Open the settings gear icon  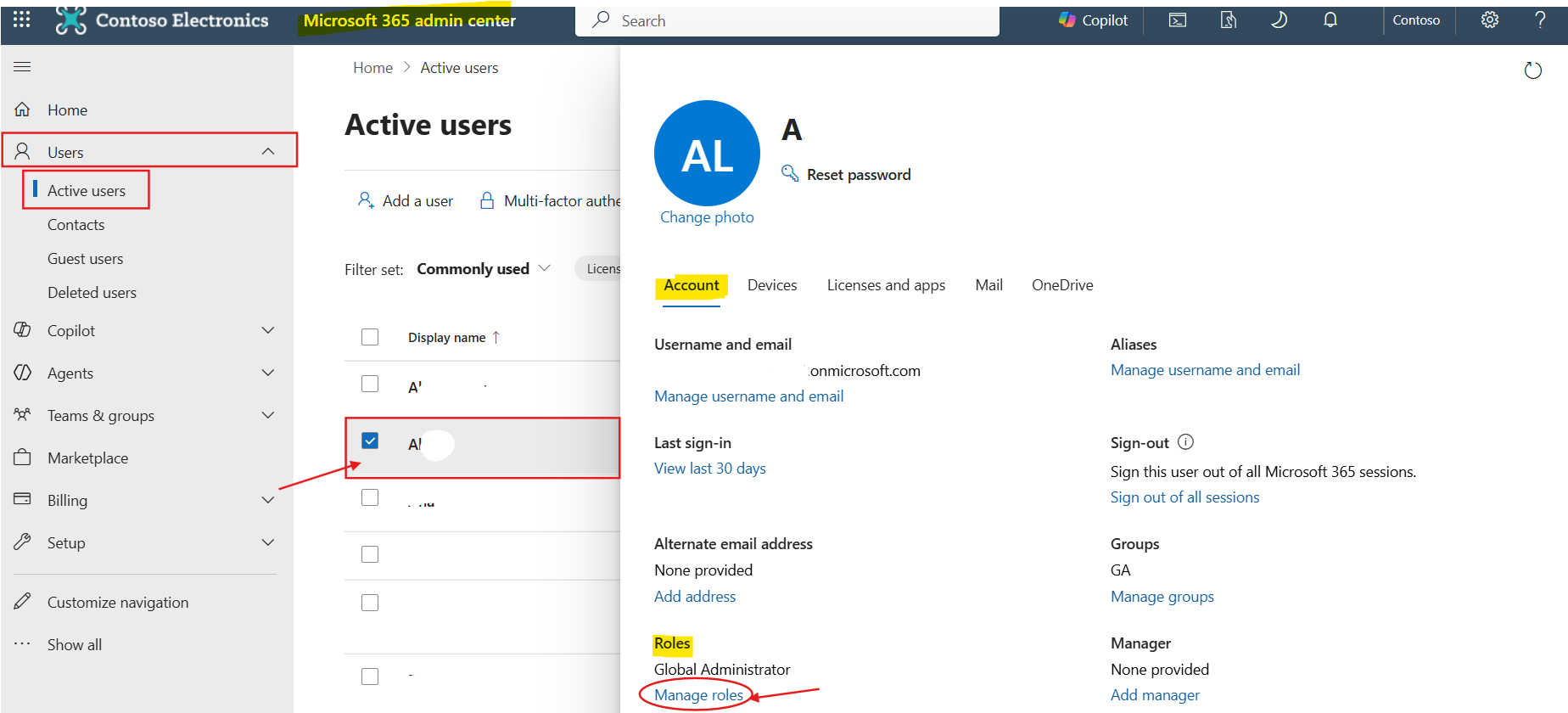point(1490,20)
